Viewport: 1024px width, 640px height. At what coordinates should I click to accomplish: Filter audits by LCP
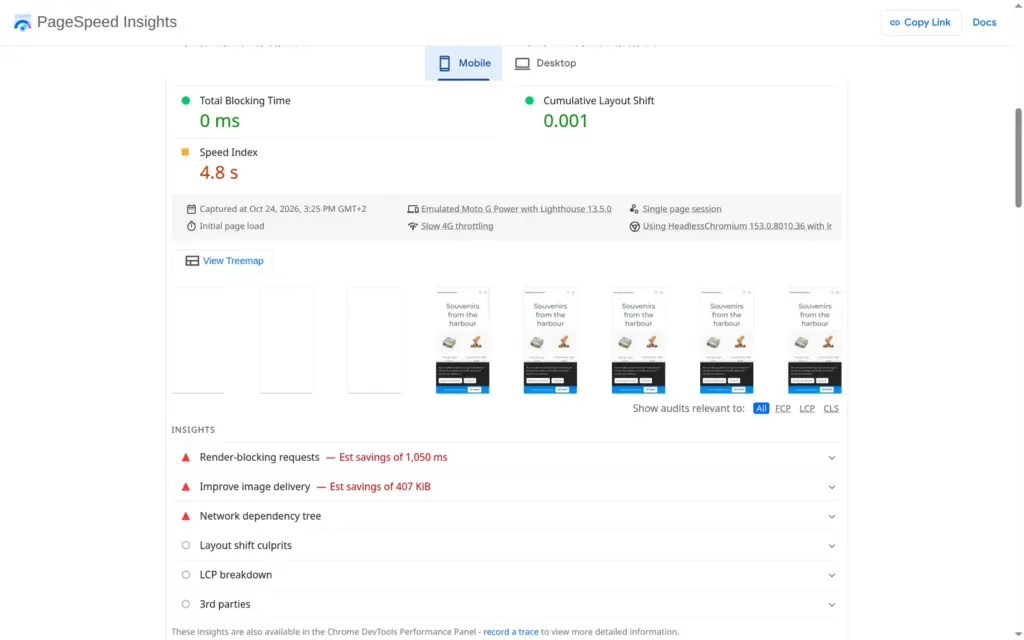pos(807,408)
